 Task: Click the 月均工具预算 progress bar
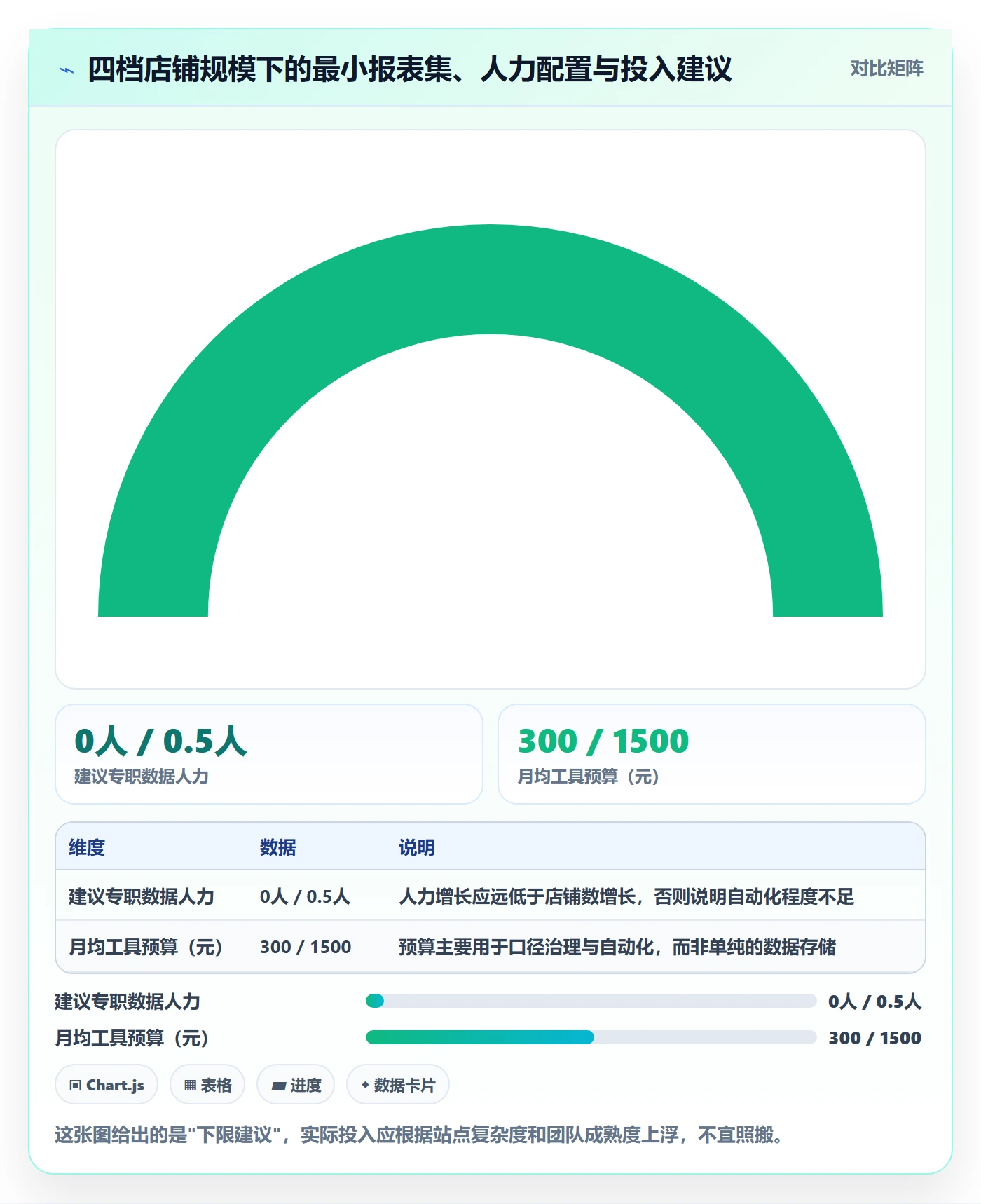(591, 1037)
